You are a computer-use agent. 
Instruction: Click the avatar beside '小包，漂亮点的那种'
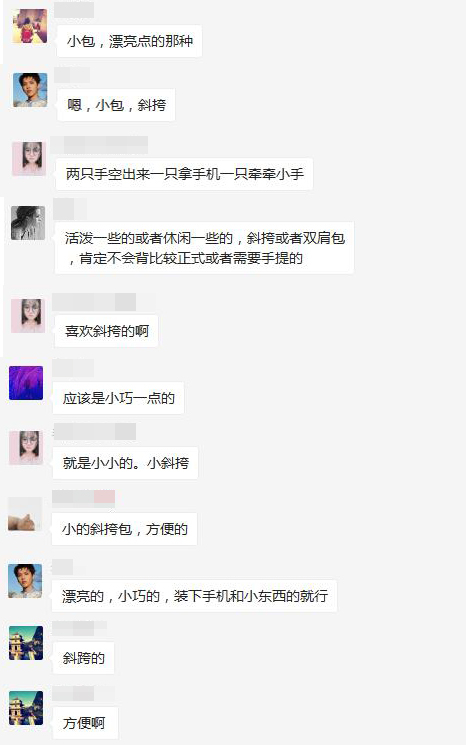tap(30, 26)
